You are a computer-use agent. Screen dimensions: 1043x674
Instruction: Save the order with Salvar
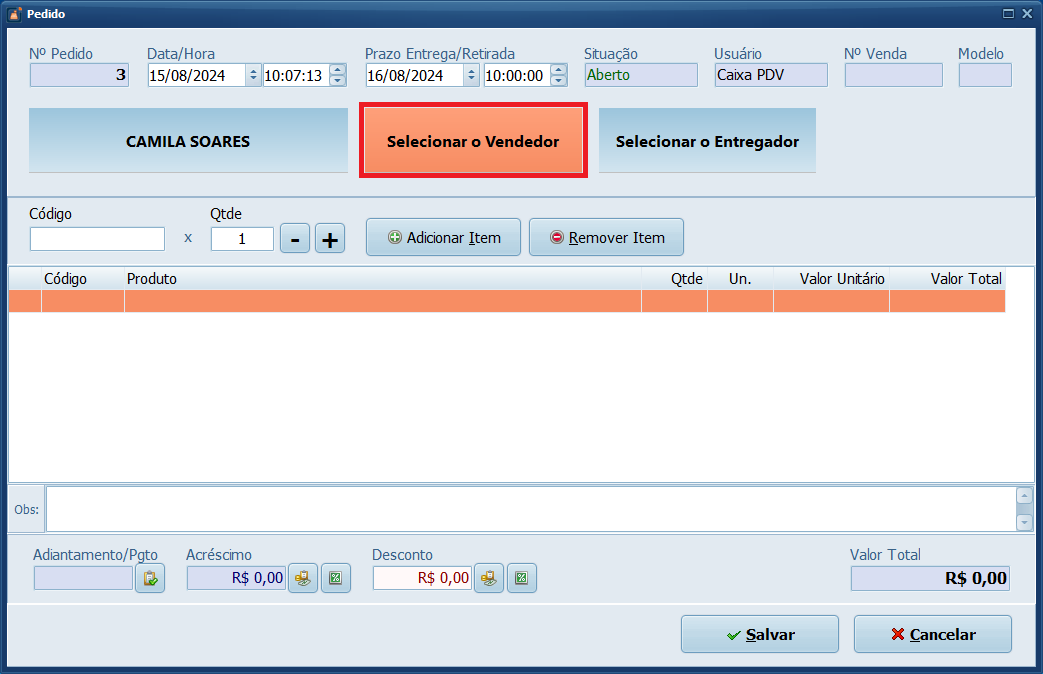tap(759, 634)
